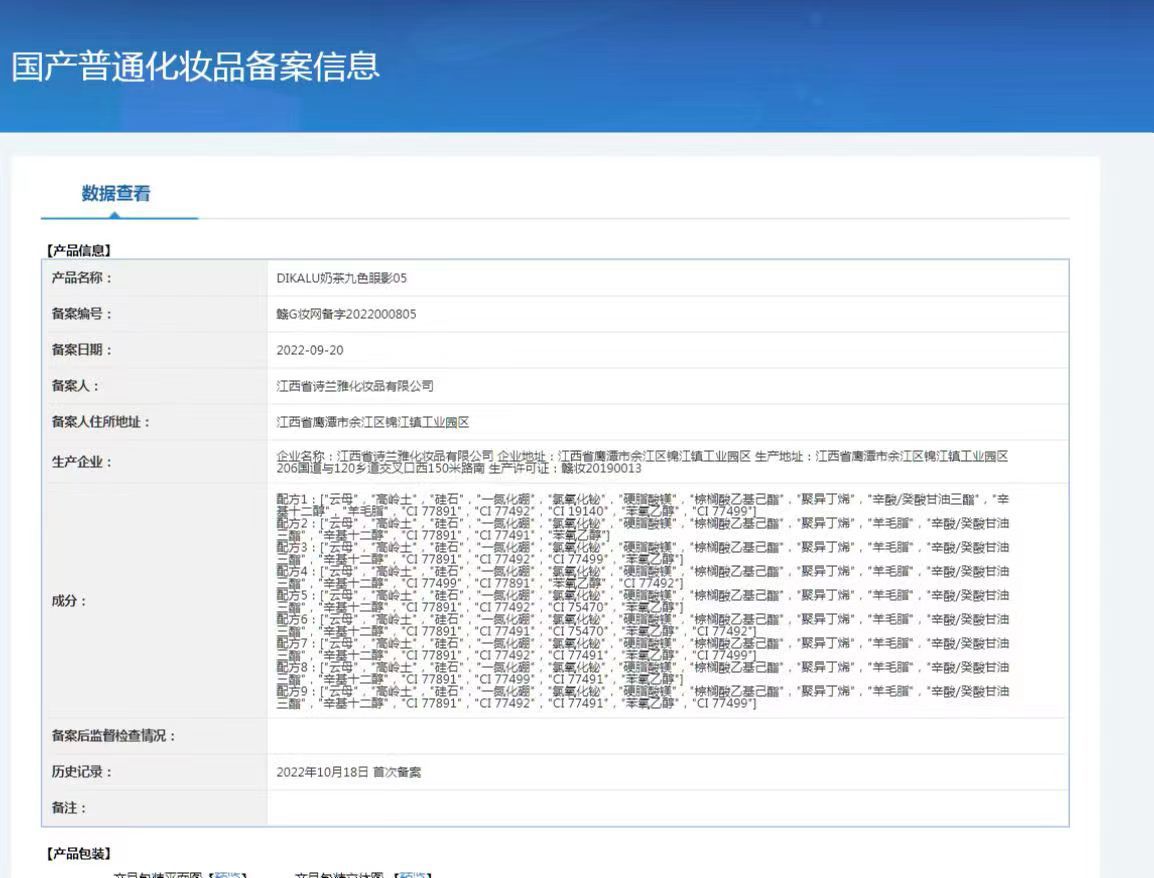Click the 产品名称 row label
The height and width of the screenshot is (878, 1154).
pyautogui.click(x=82, y=278)
